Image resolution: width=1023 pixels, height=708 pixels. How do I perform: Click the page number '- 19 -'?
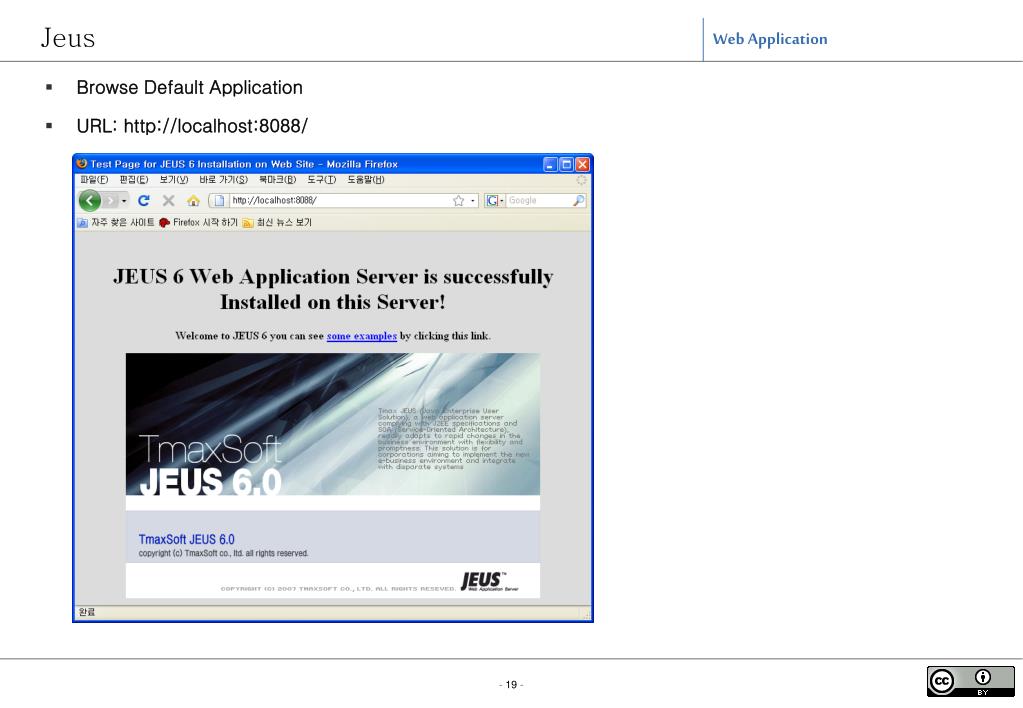(x=511, y=685)
